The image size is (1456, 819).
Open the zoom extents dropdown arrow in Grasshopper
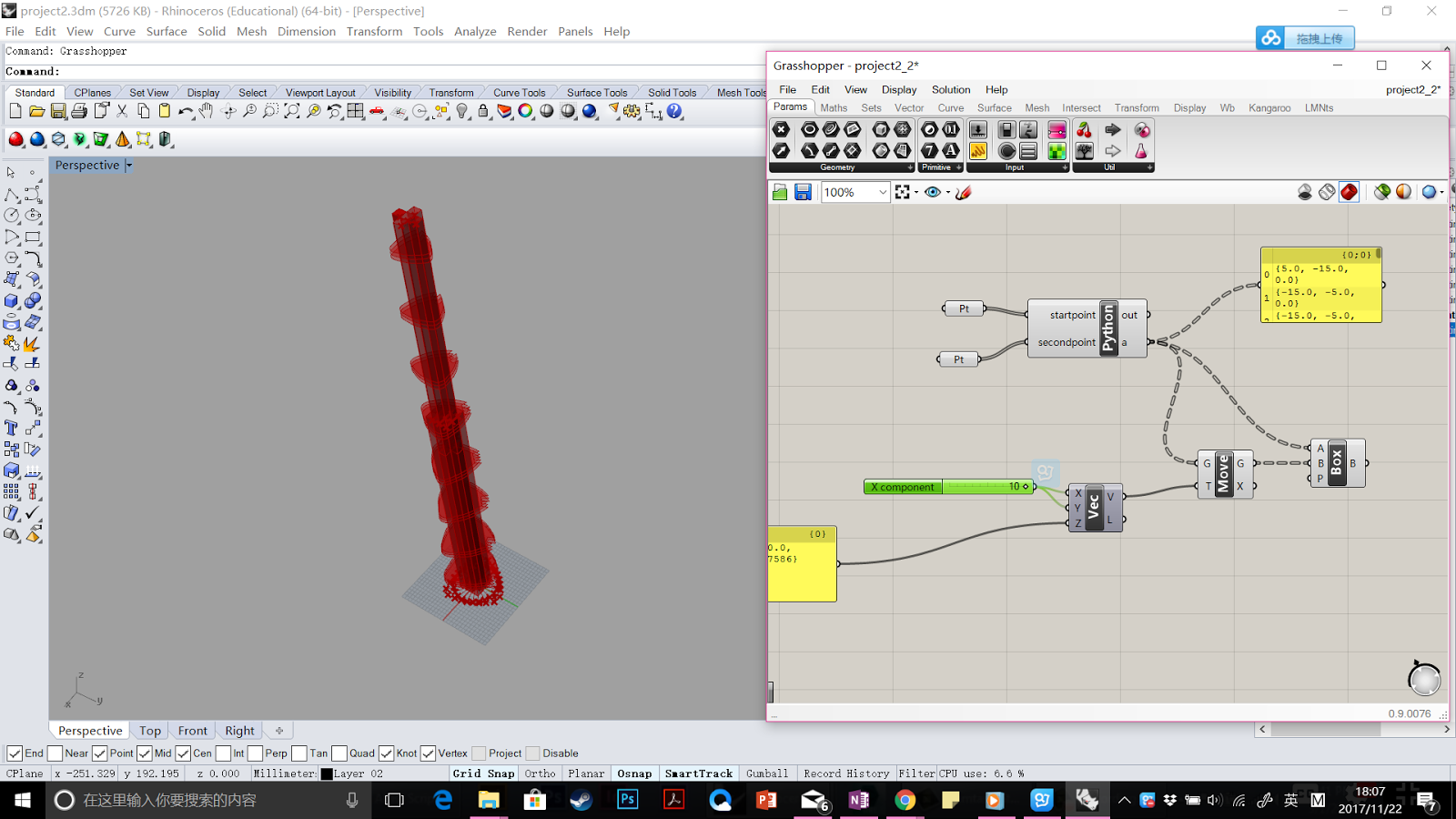point(915,192)
